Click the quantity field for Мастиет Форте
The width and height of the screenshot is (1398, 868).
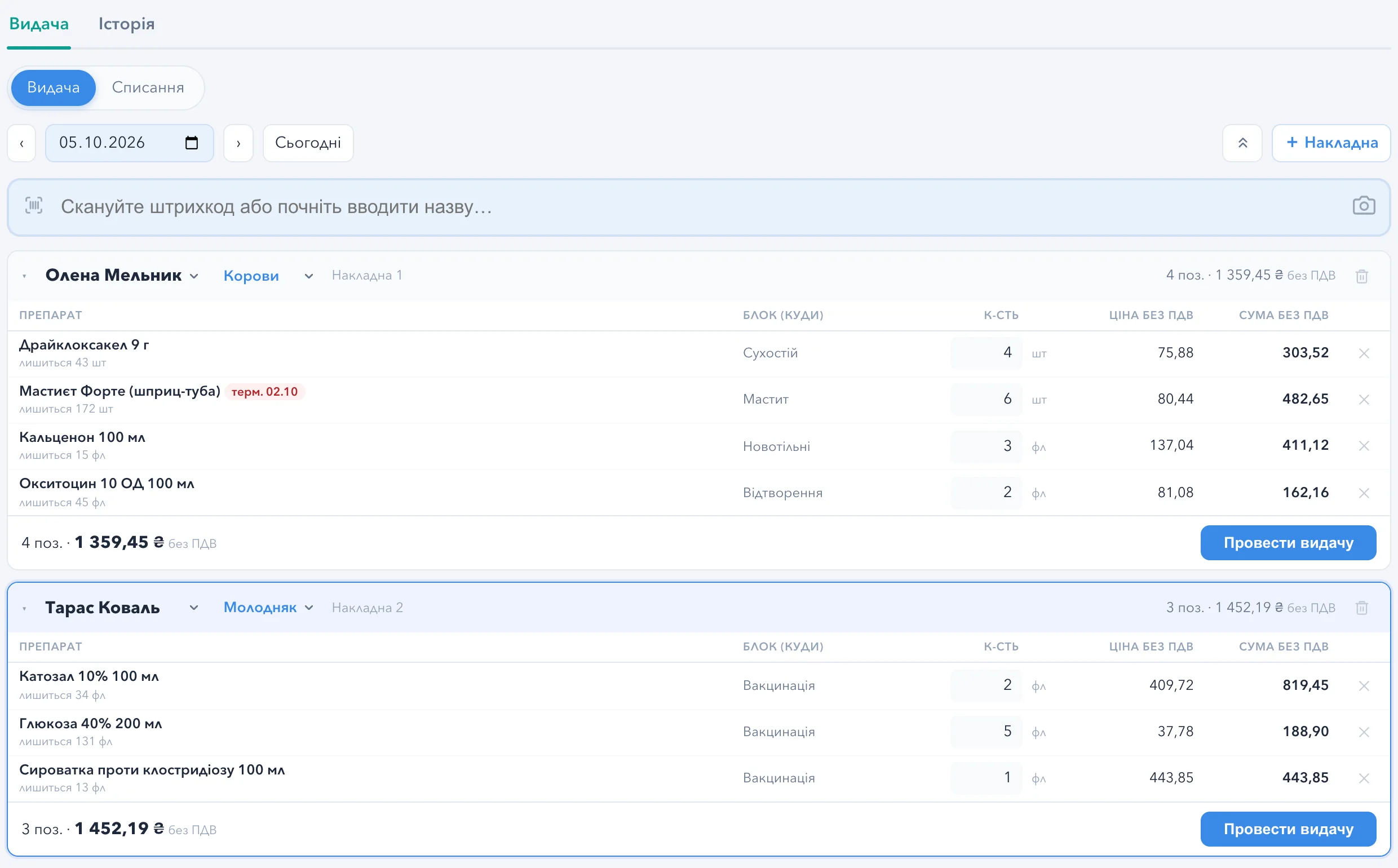click(986, 399)
